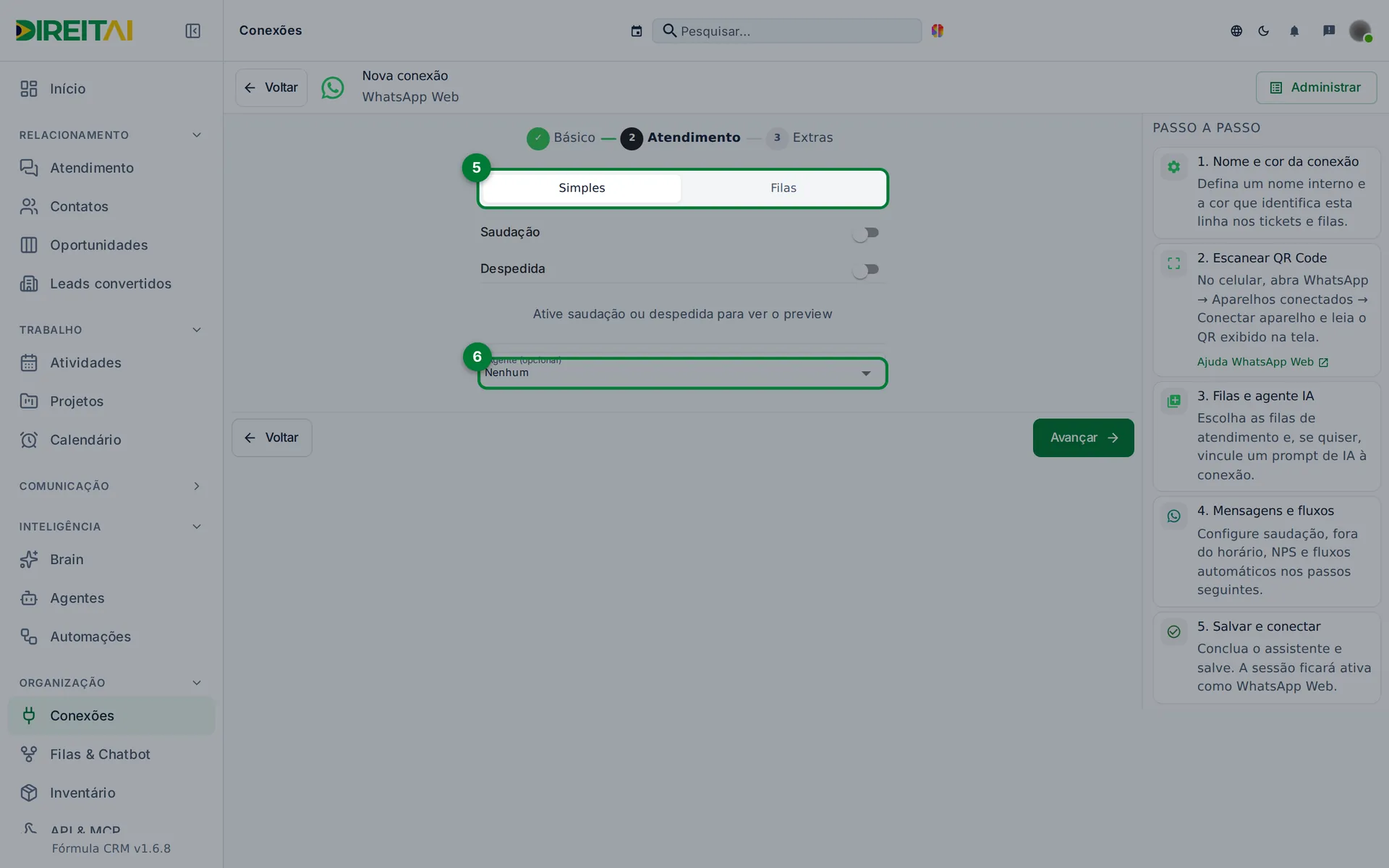Go to the Extras step

click(x=800, y=137)
